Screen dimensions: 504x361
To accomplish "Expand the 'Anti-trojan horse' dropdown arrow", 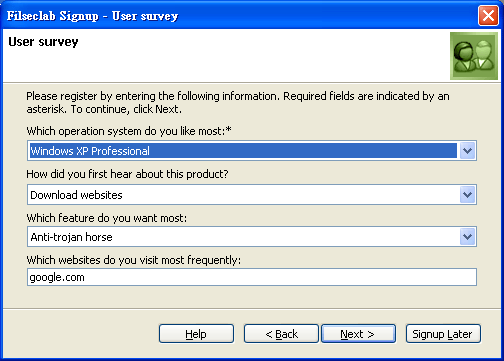I will [467, 237].
